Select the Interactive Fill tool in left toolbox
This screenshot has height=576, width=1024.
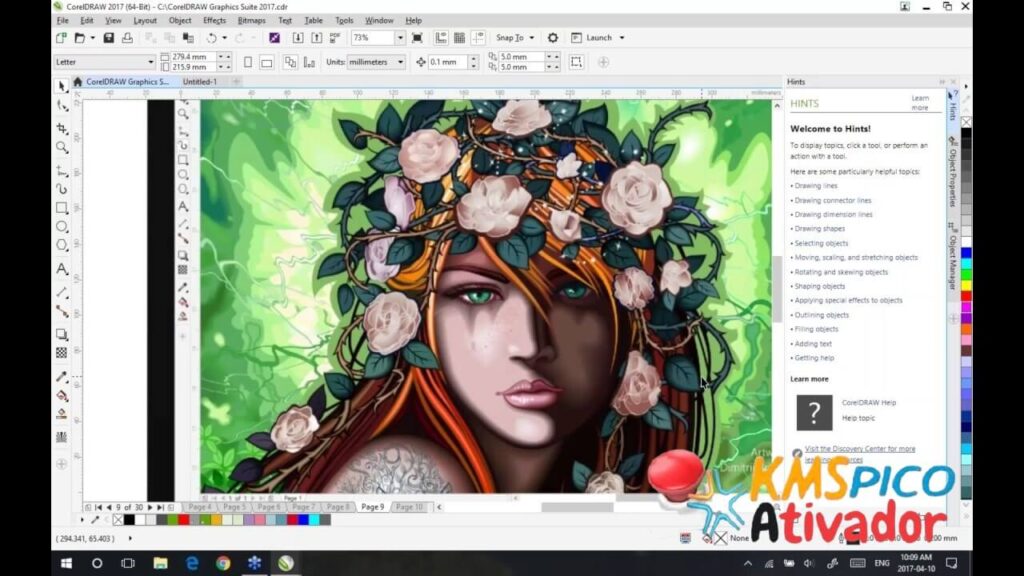(61, 395)
